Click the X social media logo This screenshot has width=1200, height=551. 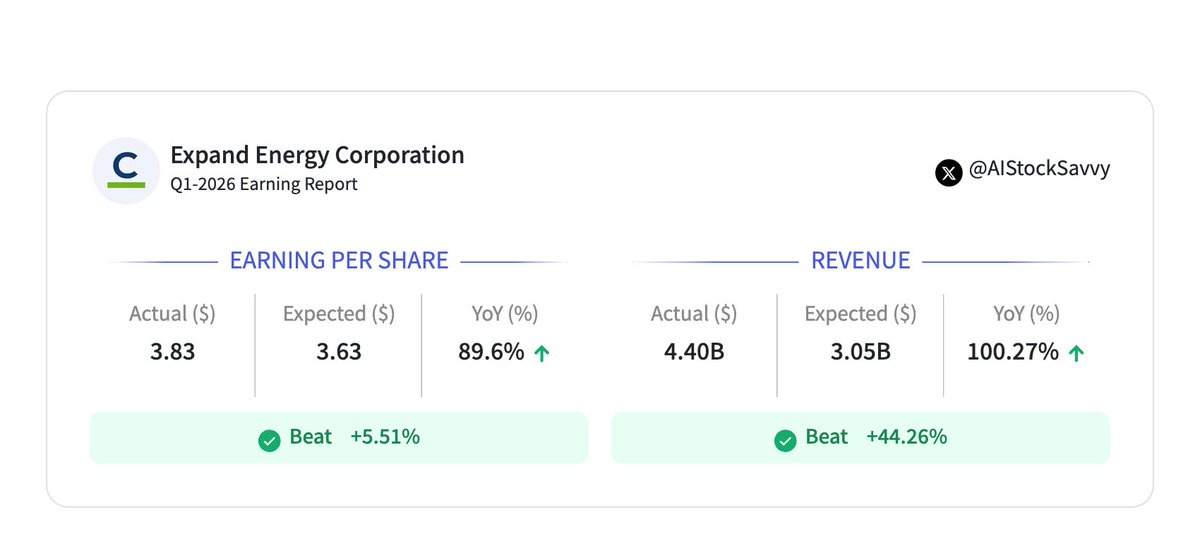pyautogui.click(x=948, y=171)
